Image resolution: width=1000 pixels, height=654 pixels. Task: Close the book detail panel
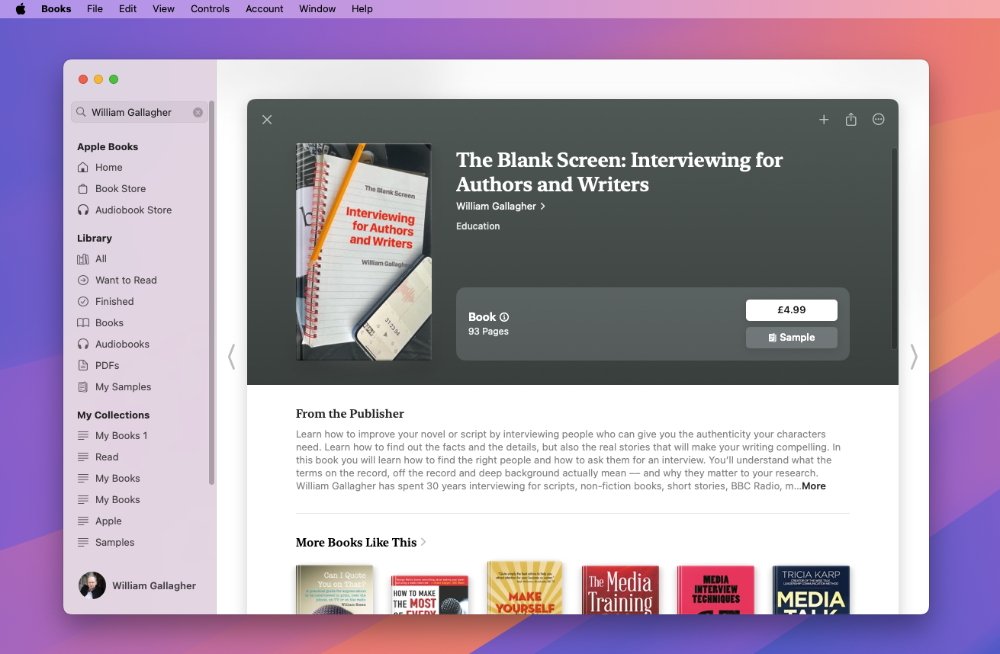coord(267,119)
